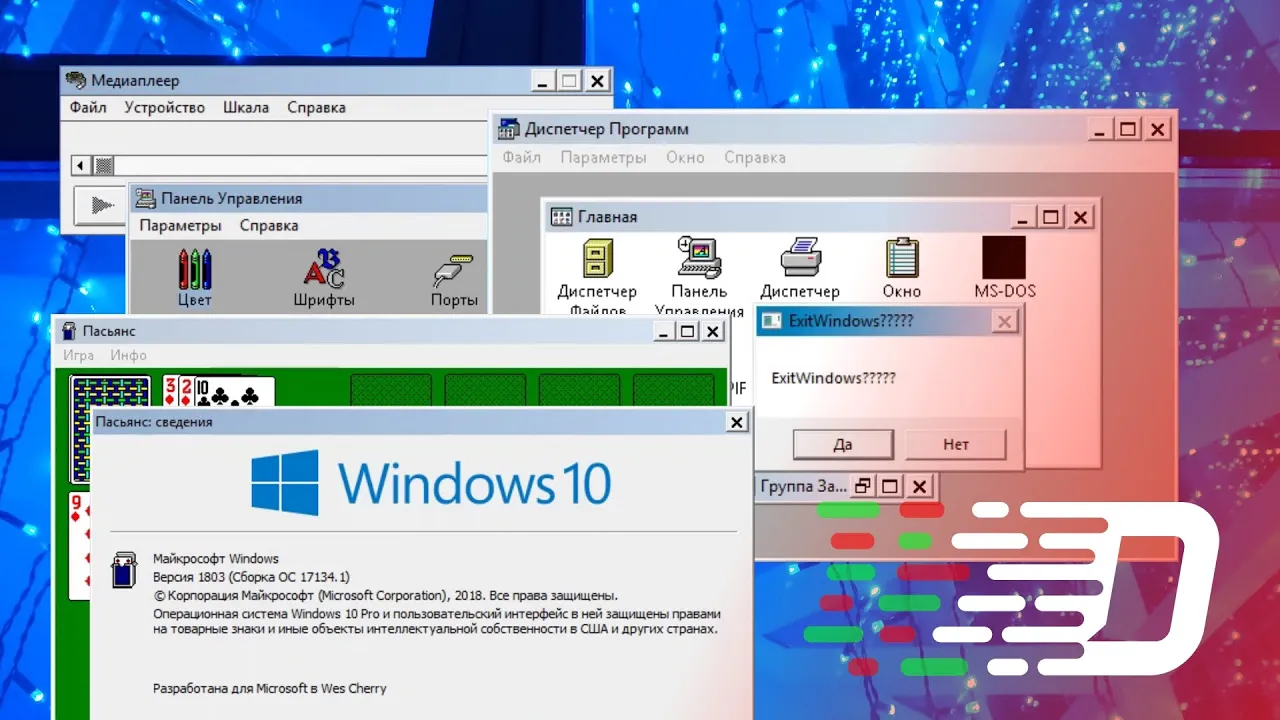Viewport: 1280px width, 720px height.
Task: Click the card deck pile in Пасьянс
Action: click(110, 429)
